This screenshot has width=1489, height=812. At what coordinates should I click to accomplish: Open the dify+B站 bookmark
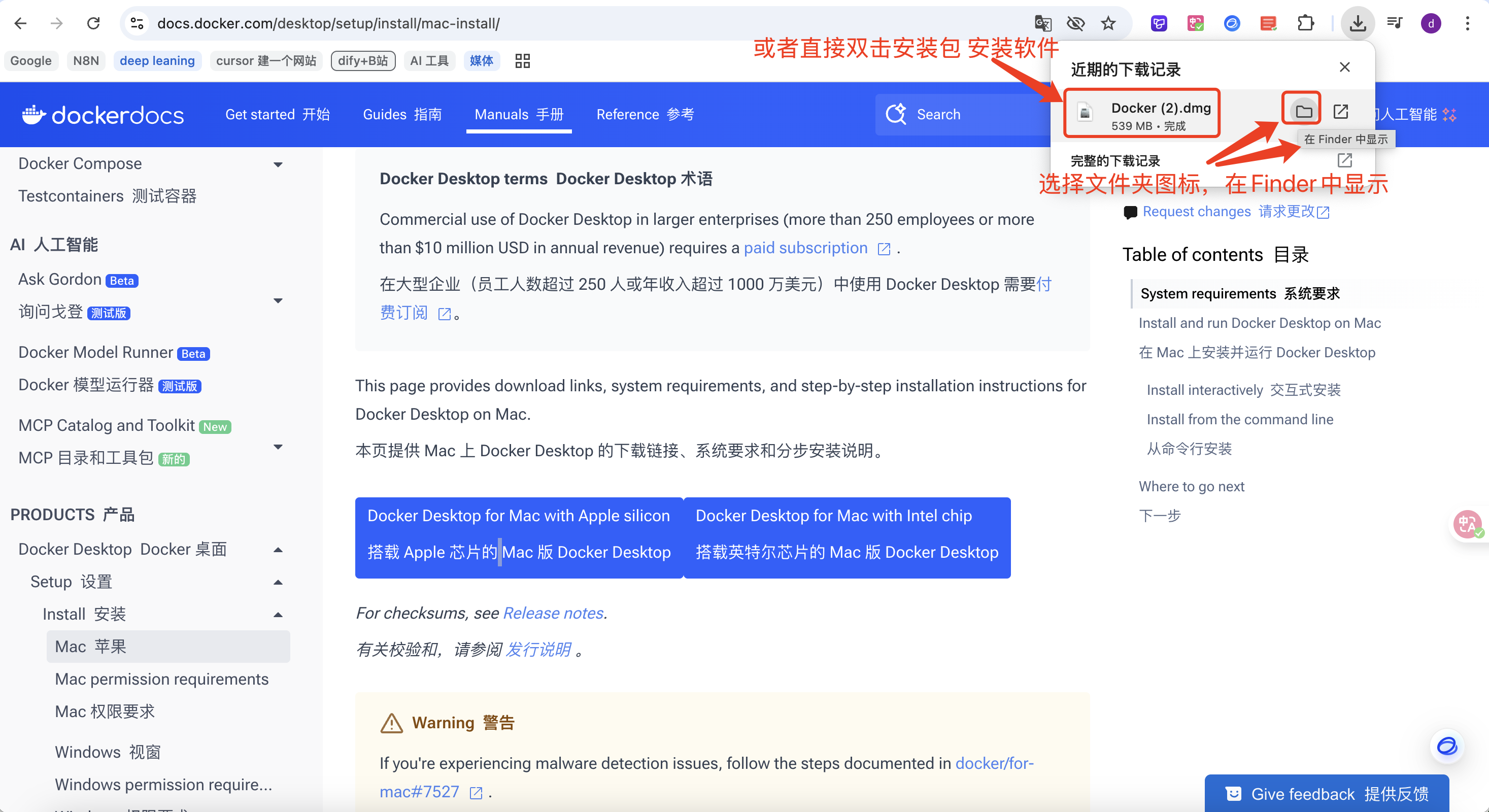(363, 61)
